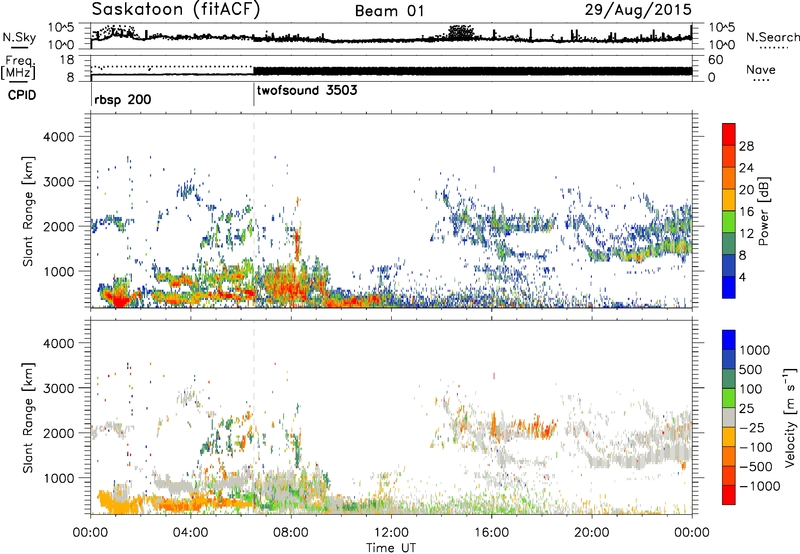This screenshot has width=800, height=554.
Task: Click the "Velocity [m s⁻¹]" colorbar label
Action: point(790,417)
